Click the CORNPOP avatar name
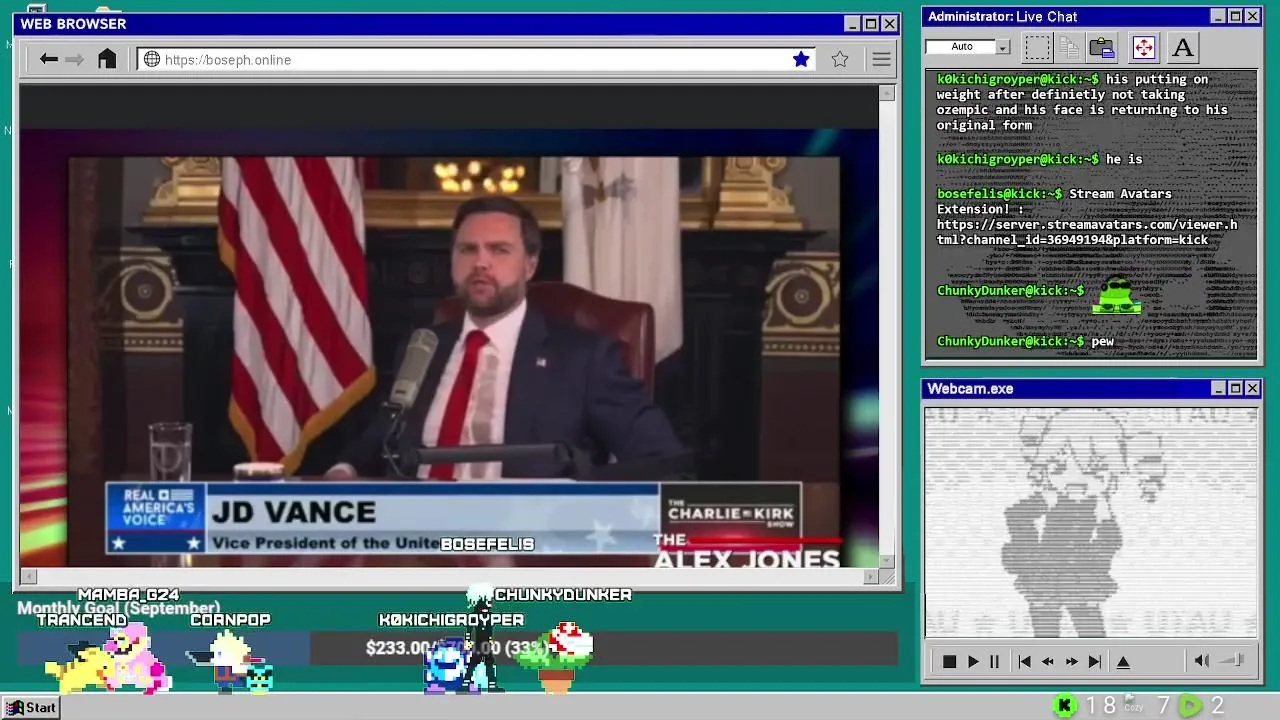 pos(230,620)
